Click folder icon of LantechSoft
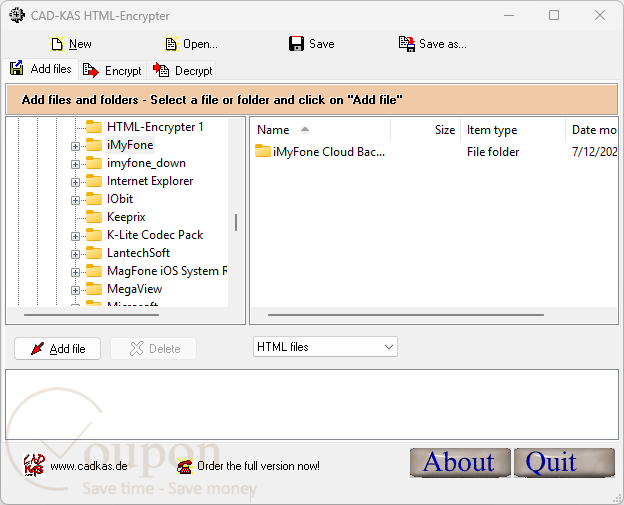Image resolution: width=624 pixels, height=505 pixels. 94,252
